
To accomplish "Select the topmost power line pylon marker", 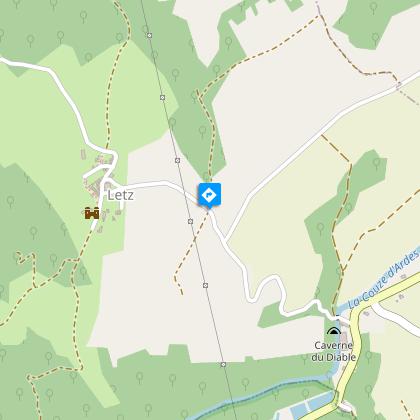I will click(150, 35).
